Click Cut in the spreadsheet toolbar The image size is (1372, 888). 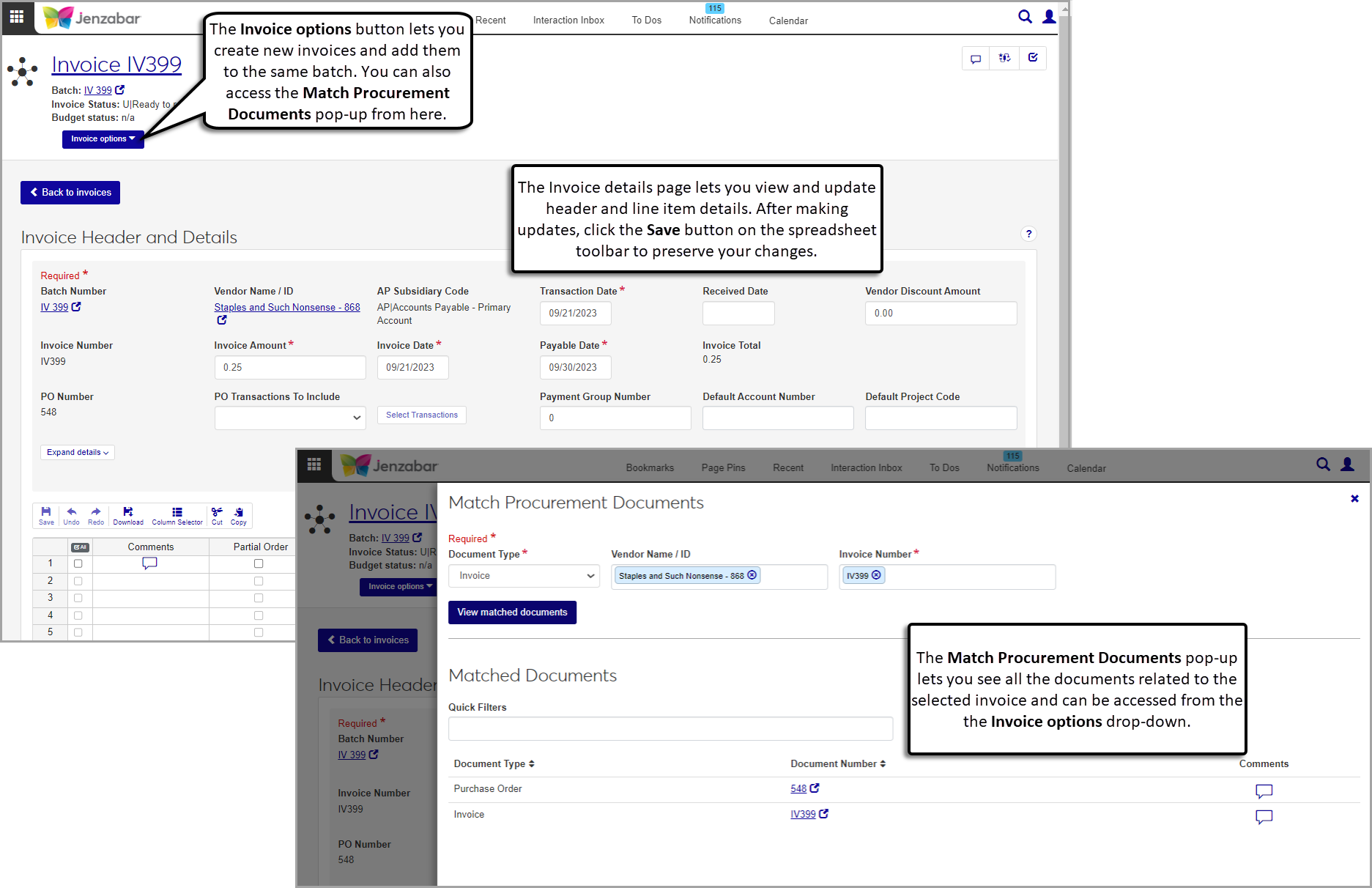pyautogui.click(x=217, y=516)
